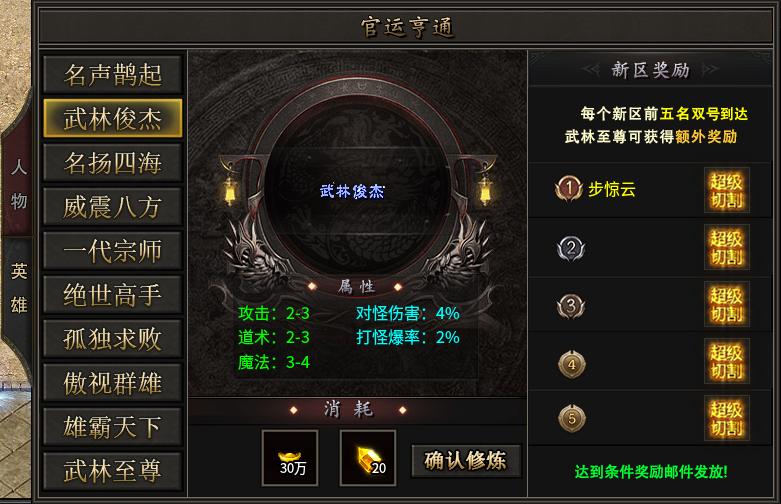781x504 pixels.
Task: Select the 一代宗师 rank entry
Action: [x=113, y=251]
